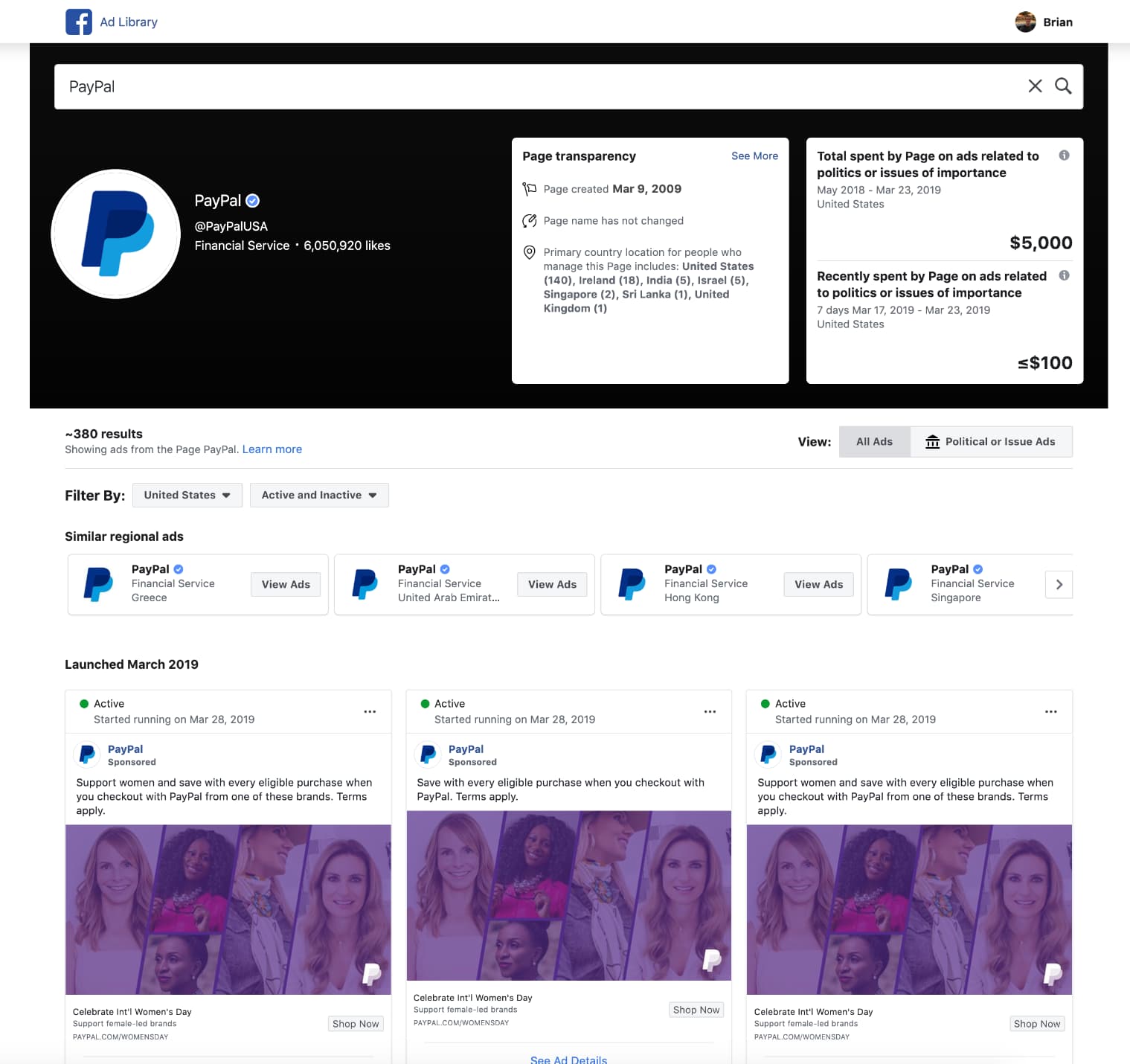Image resolution: width=1130 pixels, height=1064 pixels.
Task: Click Shop Now on second ad
Action: pos(696,1010)
